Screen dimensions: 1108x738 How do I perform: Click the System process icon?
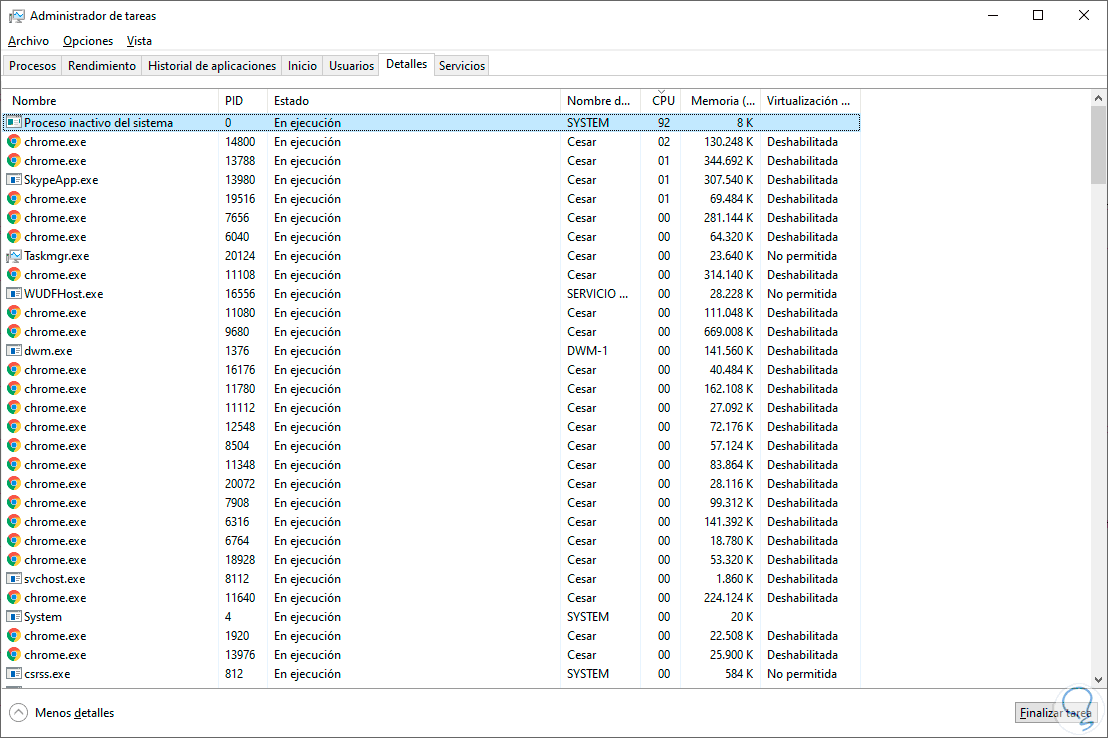[13, 616]
